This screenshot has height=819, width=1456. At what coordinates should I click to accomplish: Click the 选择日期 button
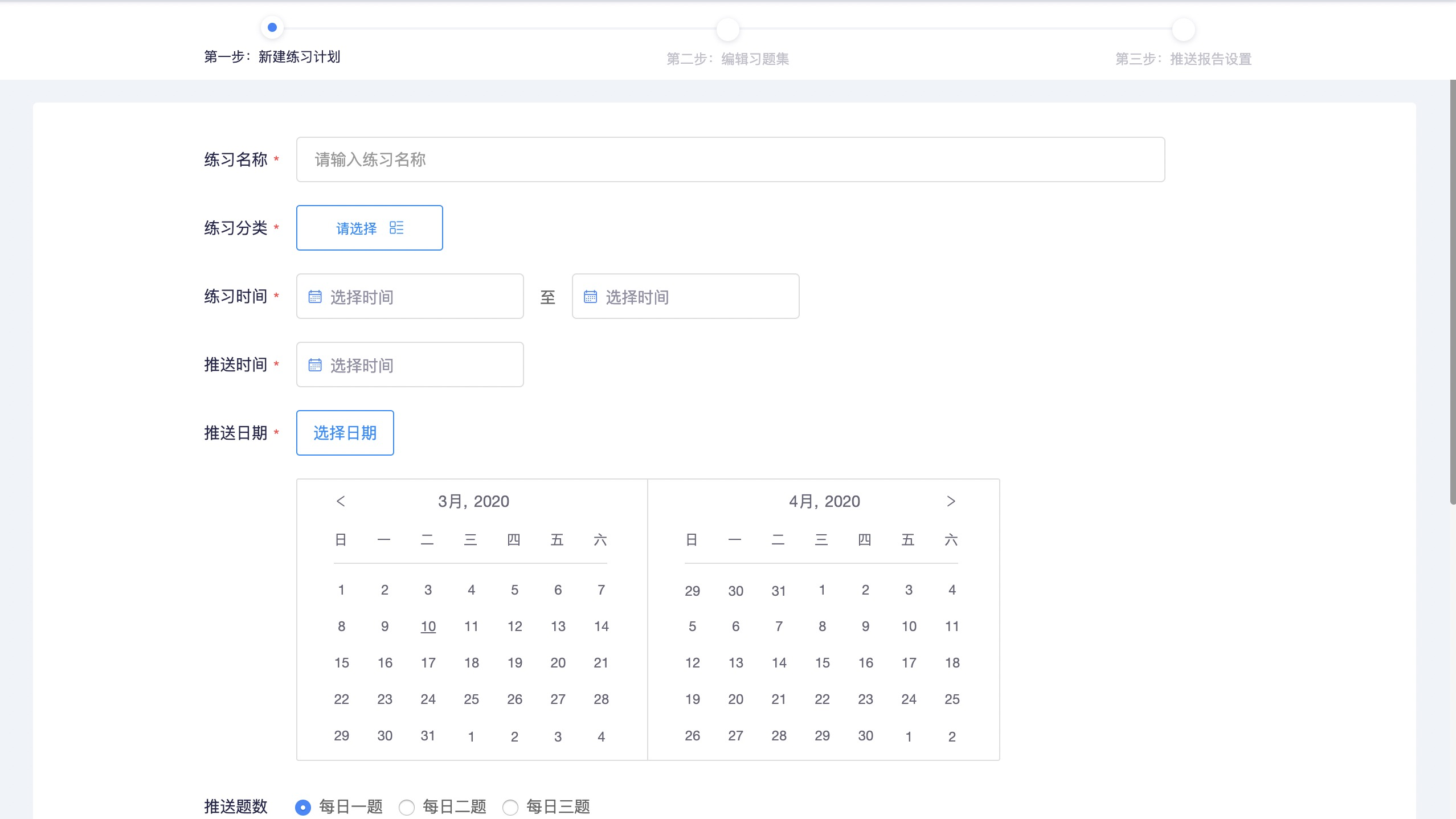click(x=345, y=433)
